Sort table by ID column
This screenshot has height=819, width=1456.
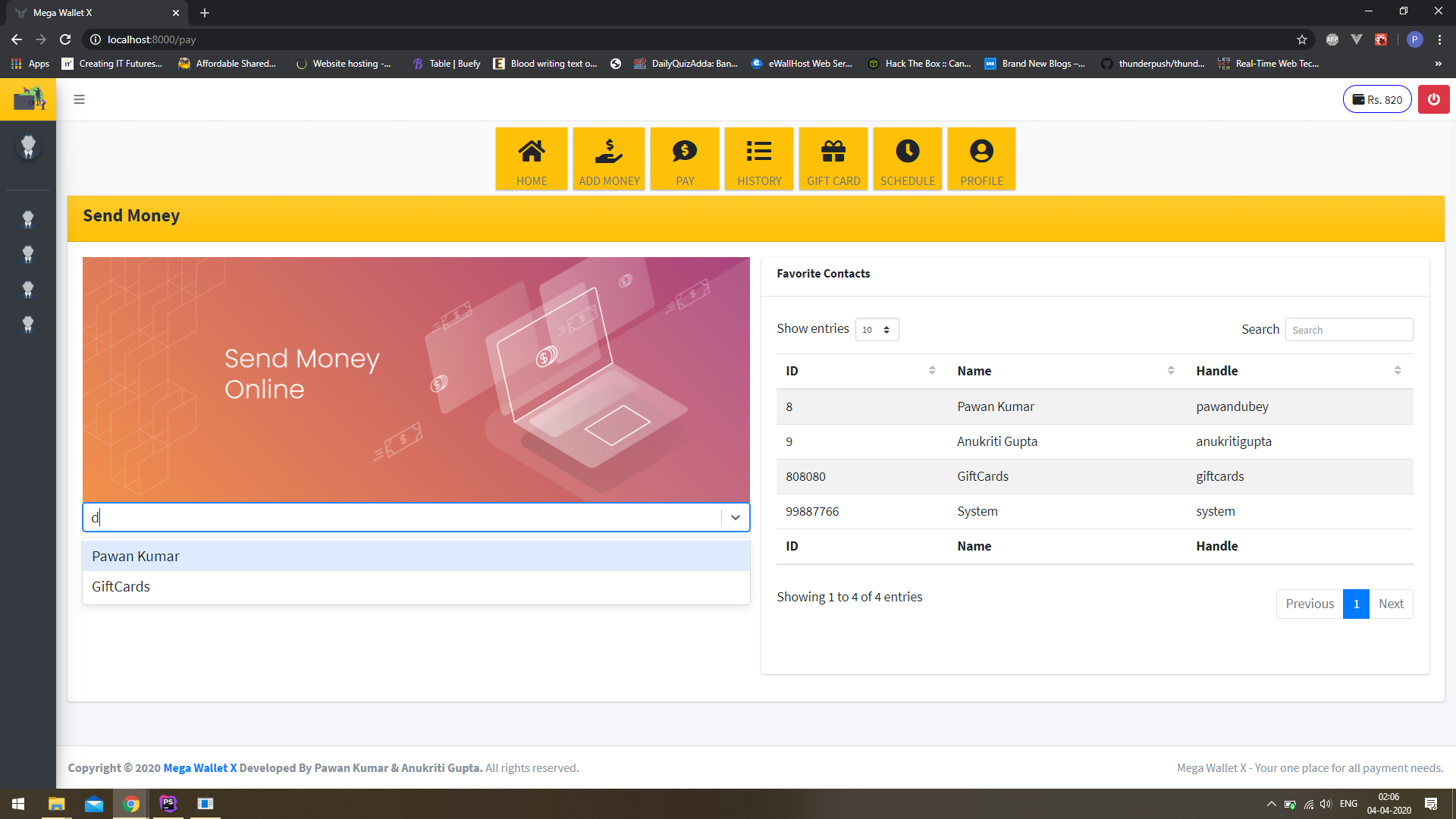coord(860,371)
